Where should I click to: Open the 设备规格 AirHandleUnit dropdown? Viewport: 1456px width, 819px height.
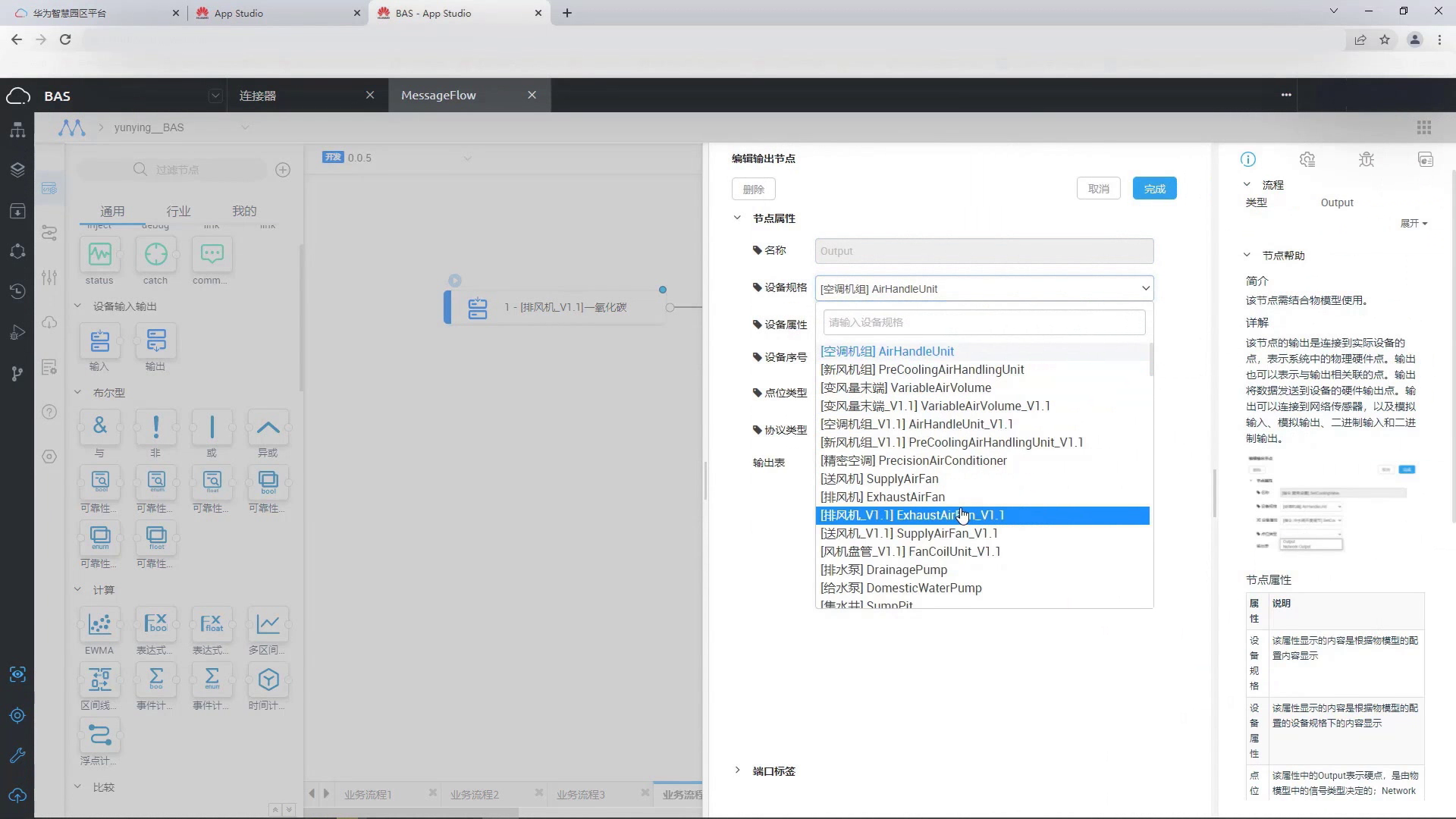984,288
